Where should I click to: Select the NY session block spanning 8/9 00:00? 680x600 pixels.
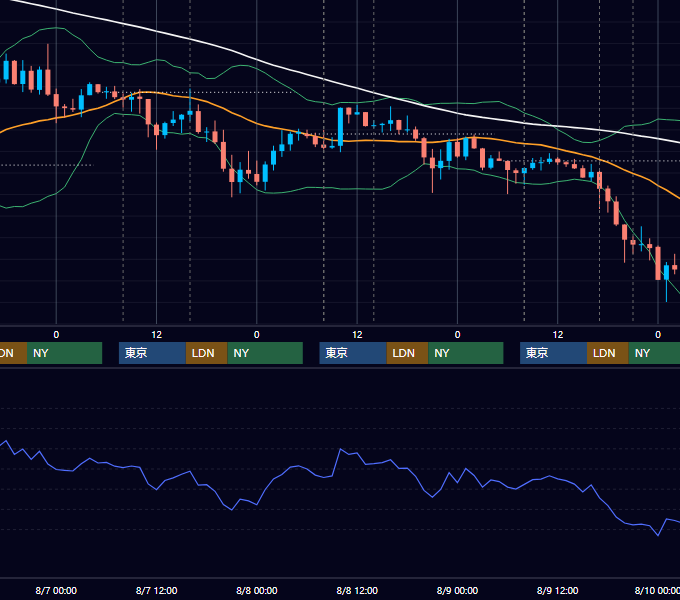(x=466, y=353)
